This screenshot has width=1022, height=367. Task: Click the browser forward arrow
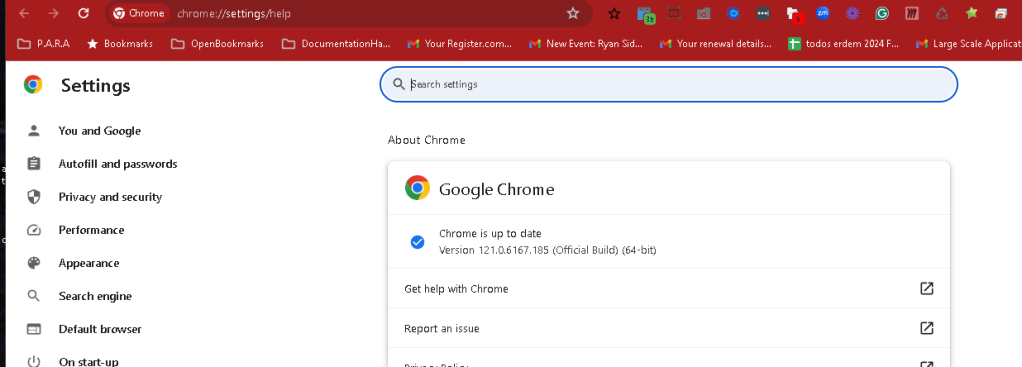tap(53, 13)
